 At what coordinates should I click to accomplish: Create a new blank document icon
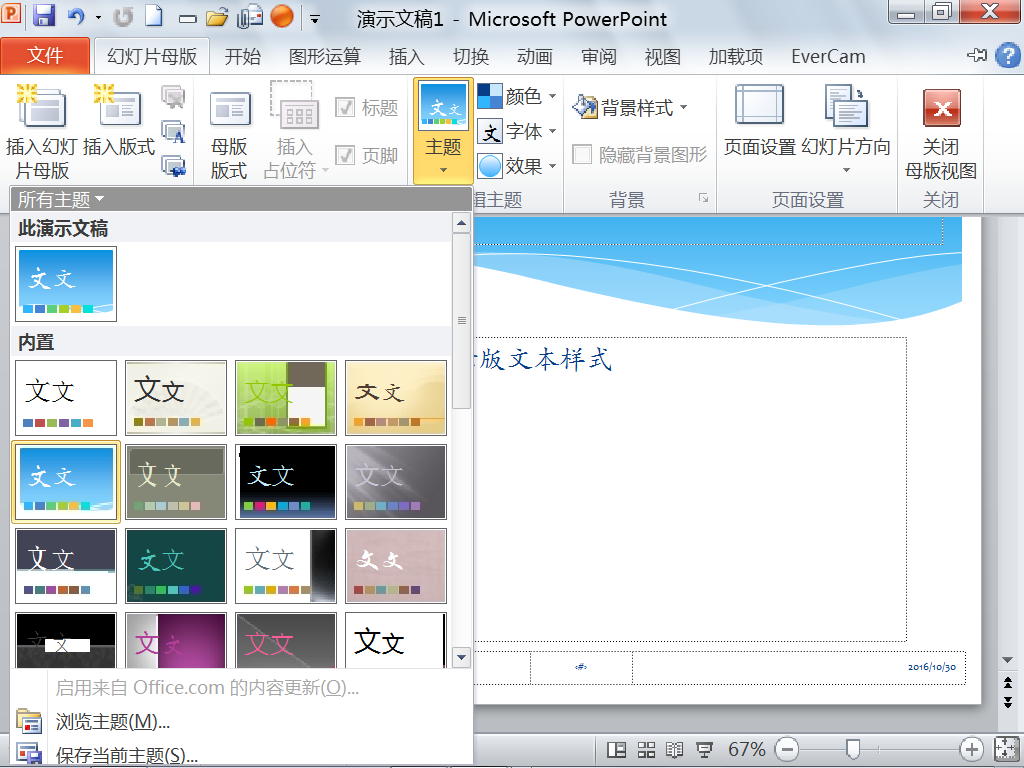click(x=154, y=16)
